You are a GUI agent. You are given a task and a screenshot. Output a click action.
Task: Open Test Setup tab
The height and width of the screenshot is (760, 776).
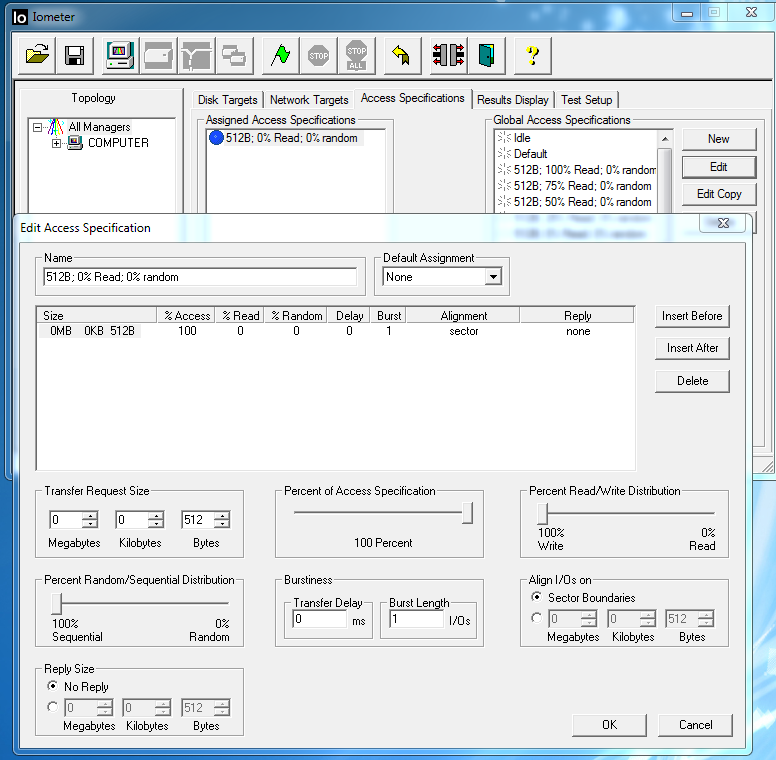[x=586, y=100]
